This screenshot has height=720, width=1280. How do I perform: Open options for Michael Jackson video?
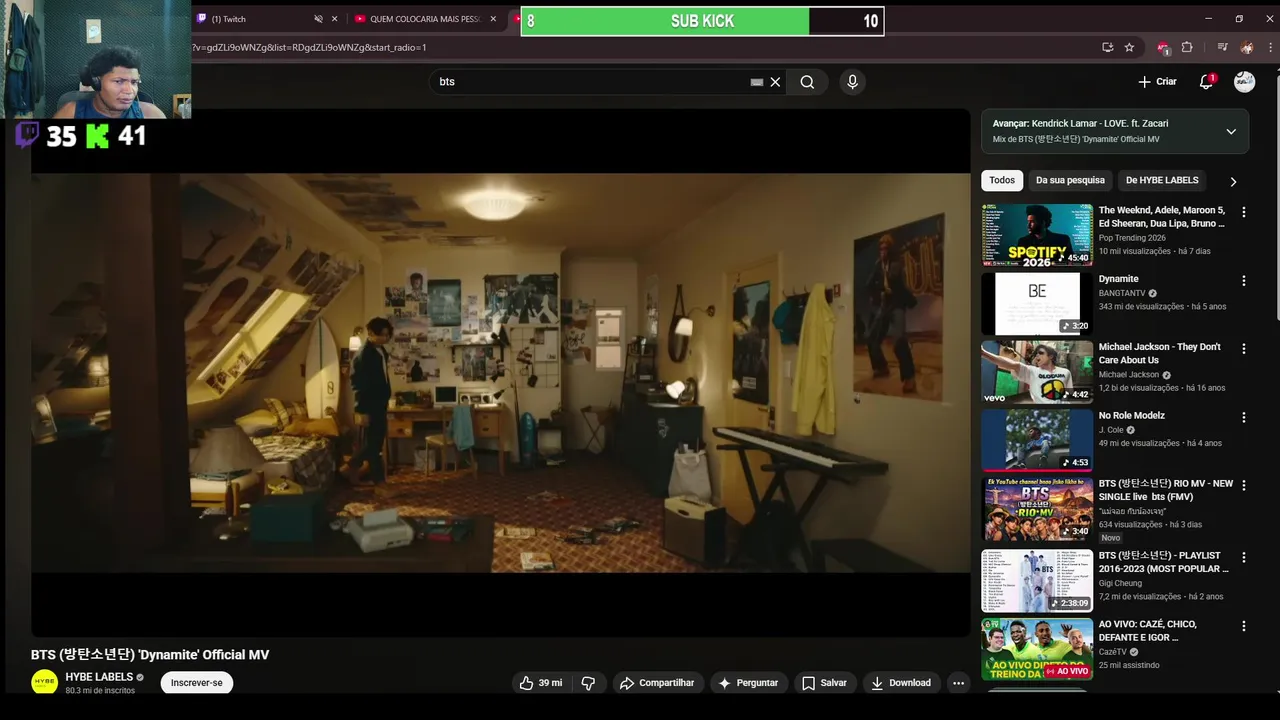coord(1244,349)
